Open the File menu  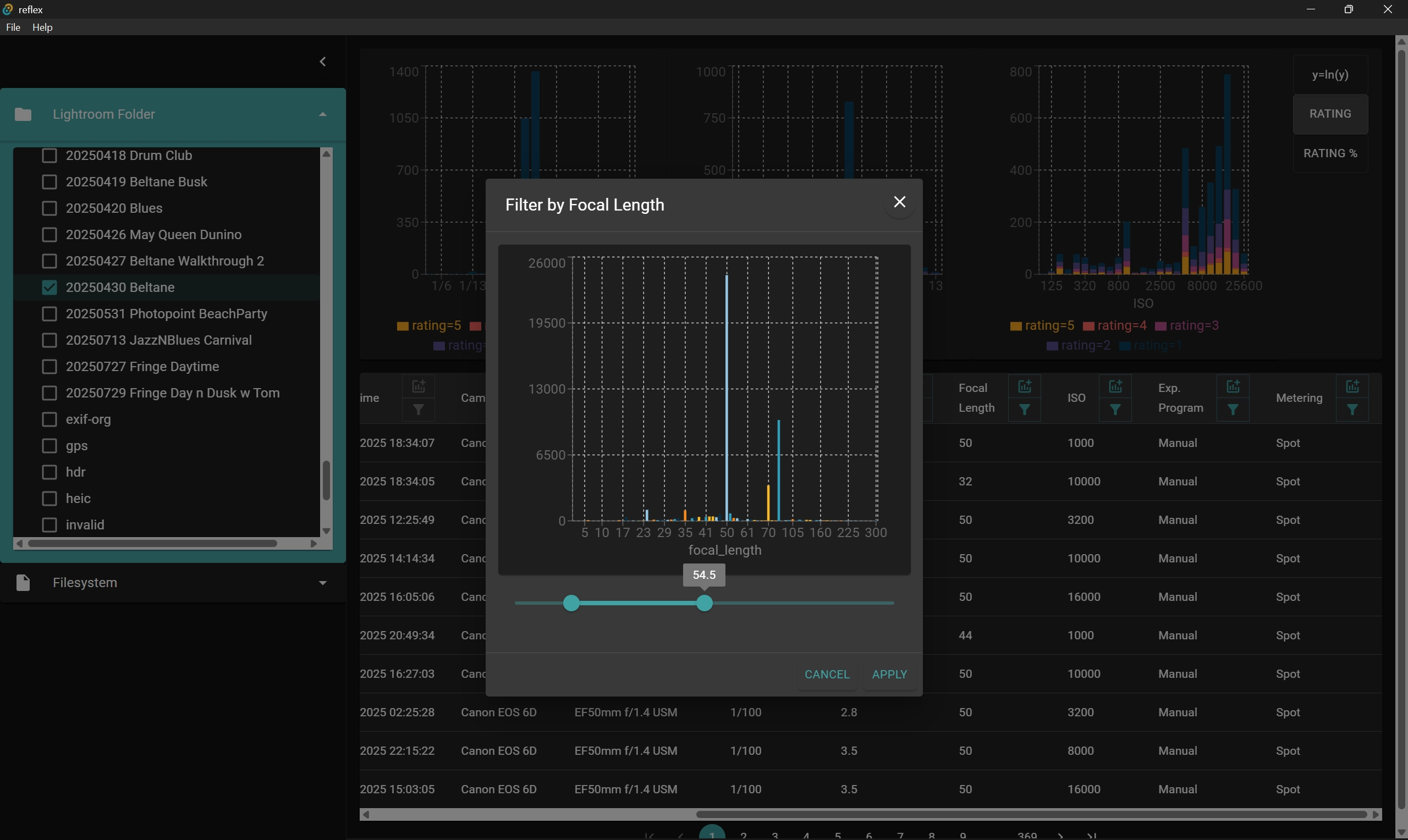click(x=13, y=27)
